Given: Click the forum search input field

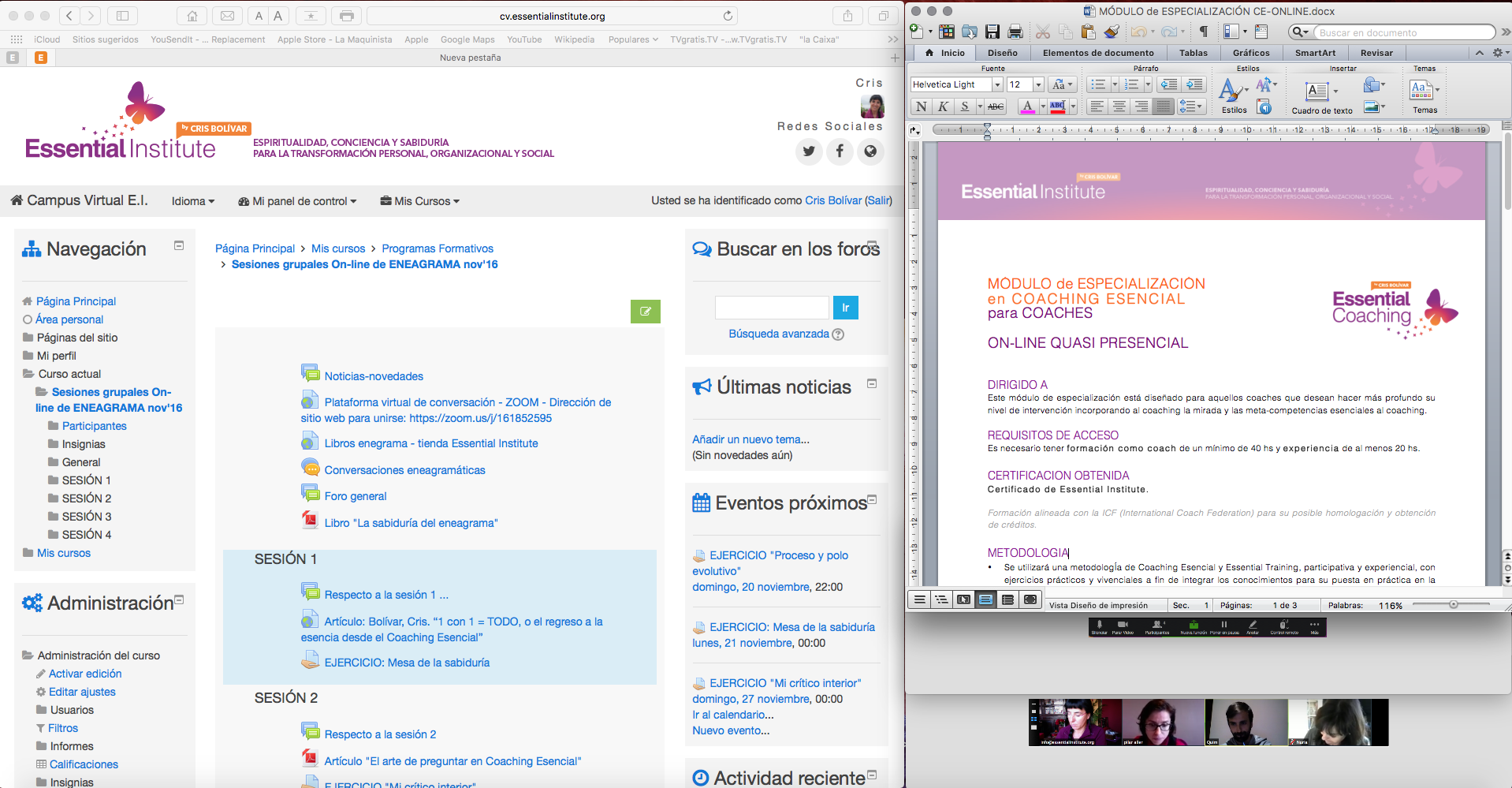Looking at the screenshot, I should (x=771, y=308).
